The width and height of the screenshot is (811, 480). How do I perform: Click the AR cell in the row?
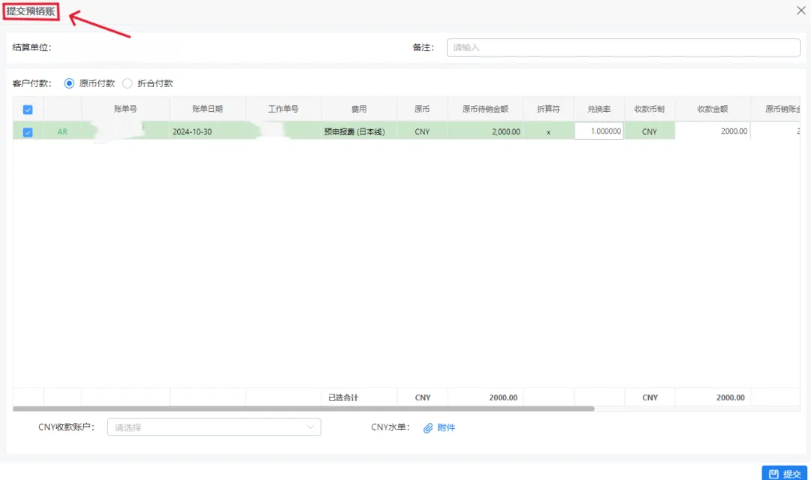(63, 132)
